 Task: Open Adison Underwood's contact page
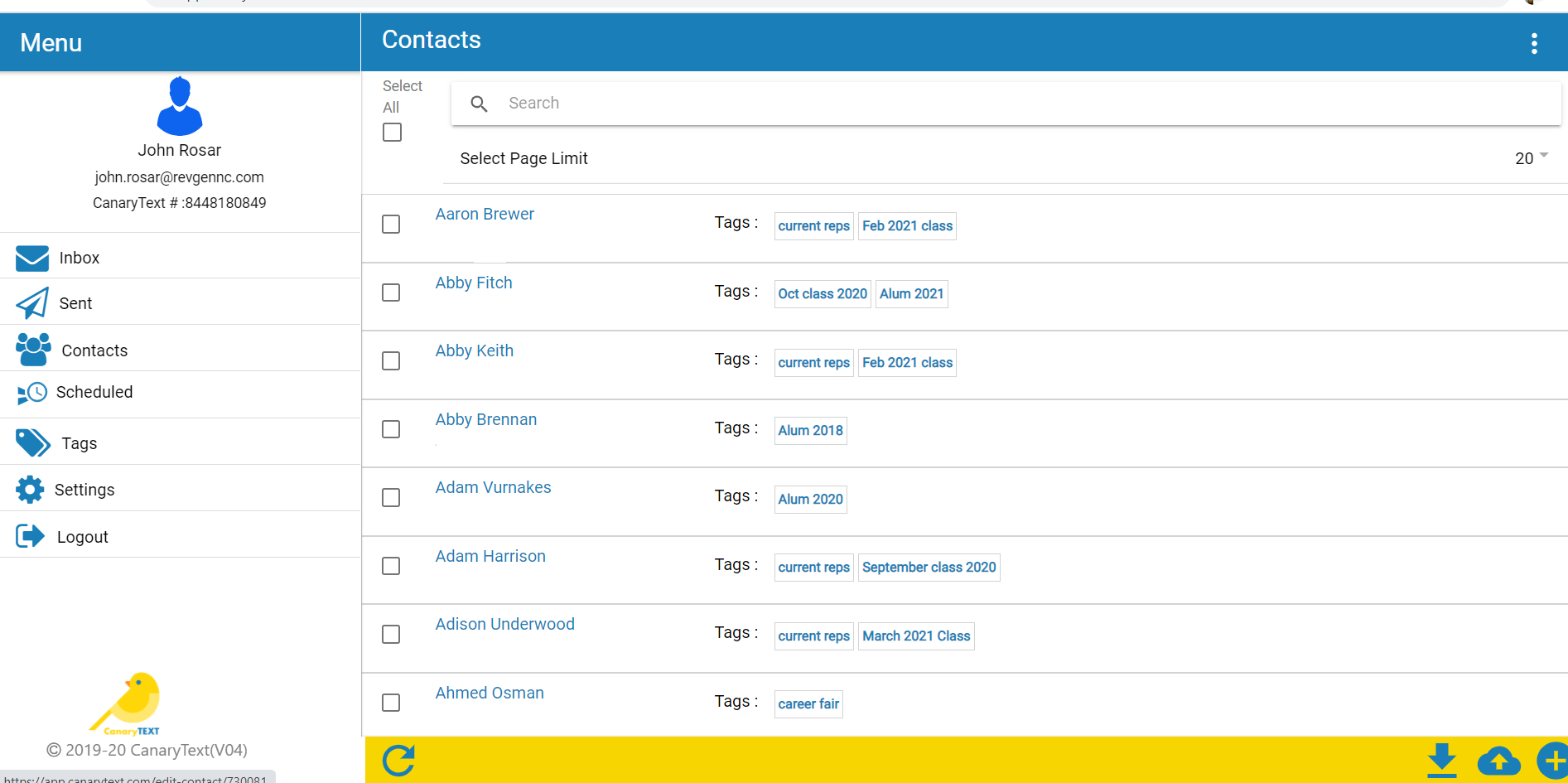(x=504, y=624)
